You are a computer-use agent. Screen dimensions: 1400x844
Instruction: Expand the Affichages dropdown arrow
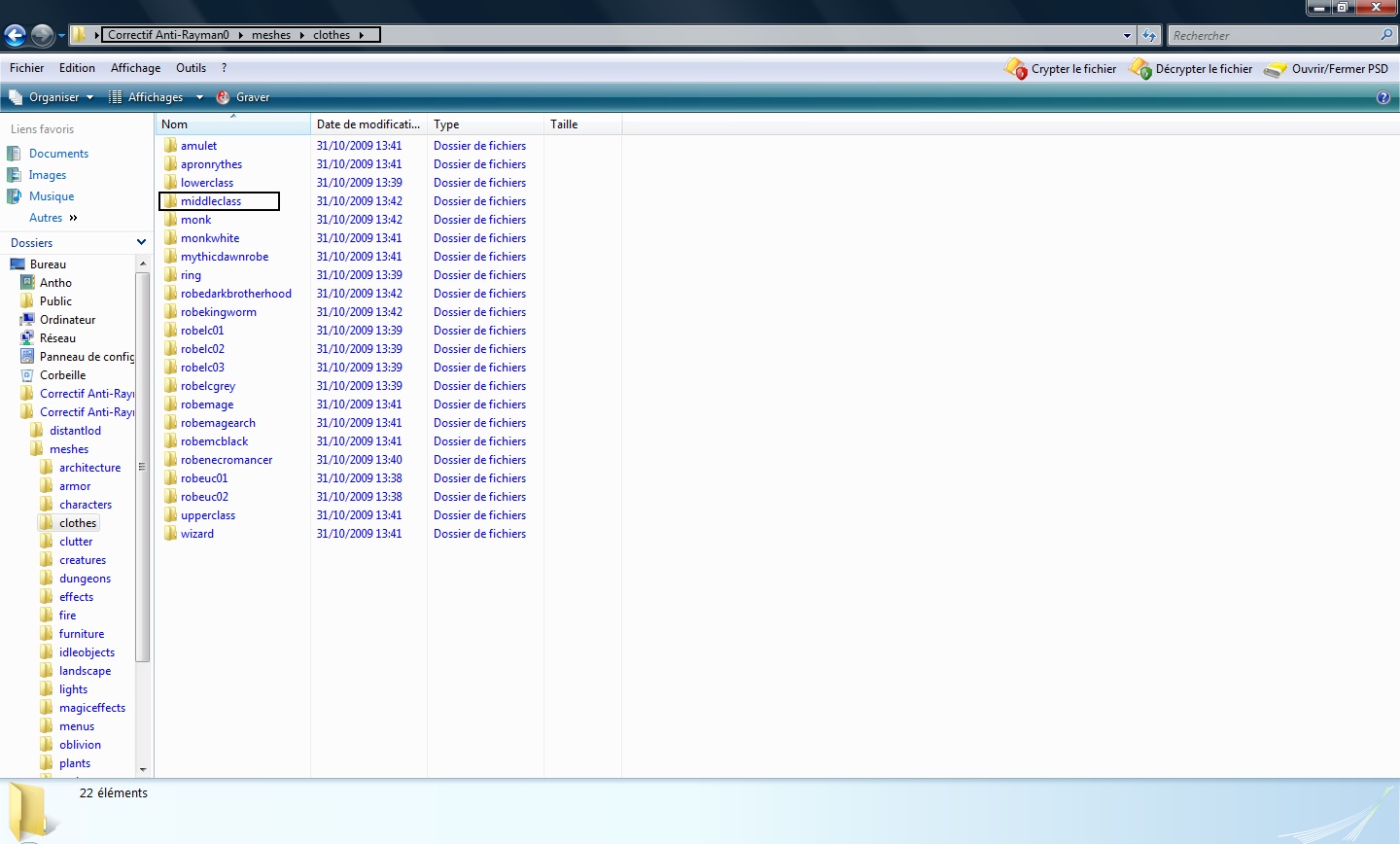click(x=199, y=97)
